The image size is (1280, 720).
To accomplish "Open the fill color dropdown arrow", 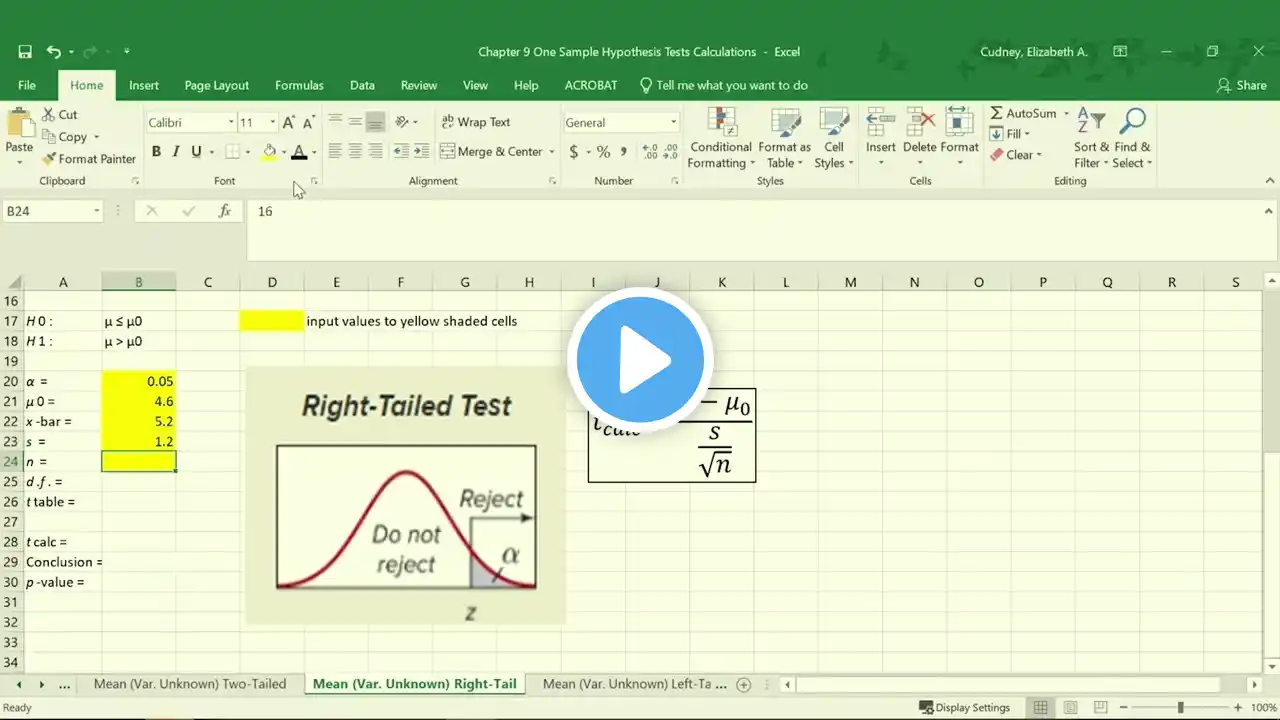I will click(283, 152).
